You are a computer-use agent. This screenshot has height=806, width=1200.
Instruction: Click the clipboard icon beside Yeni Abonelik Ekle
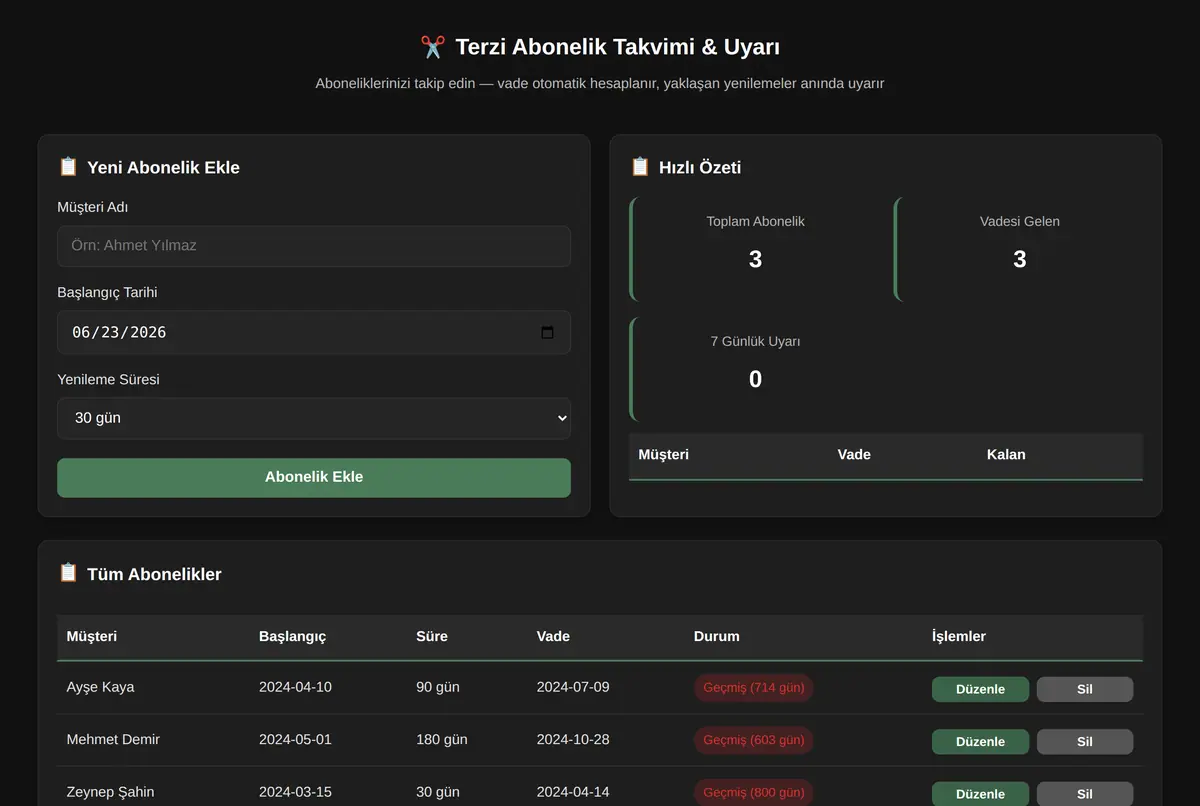pos(68,167)
